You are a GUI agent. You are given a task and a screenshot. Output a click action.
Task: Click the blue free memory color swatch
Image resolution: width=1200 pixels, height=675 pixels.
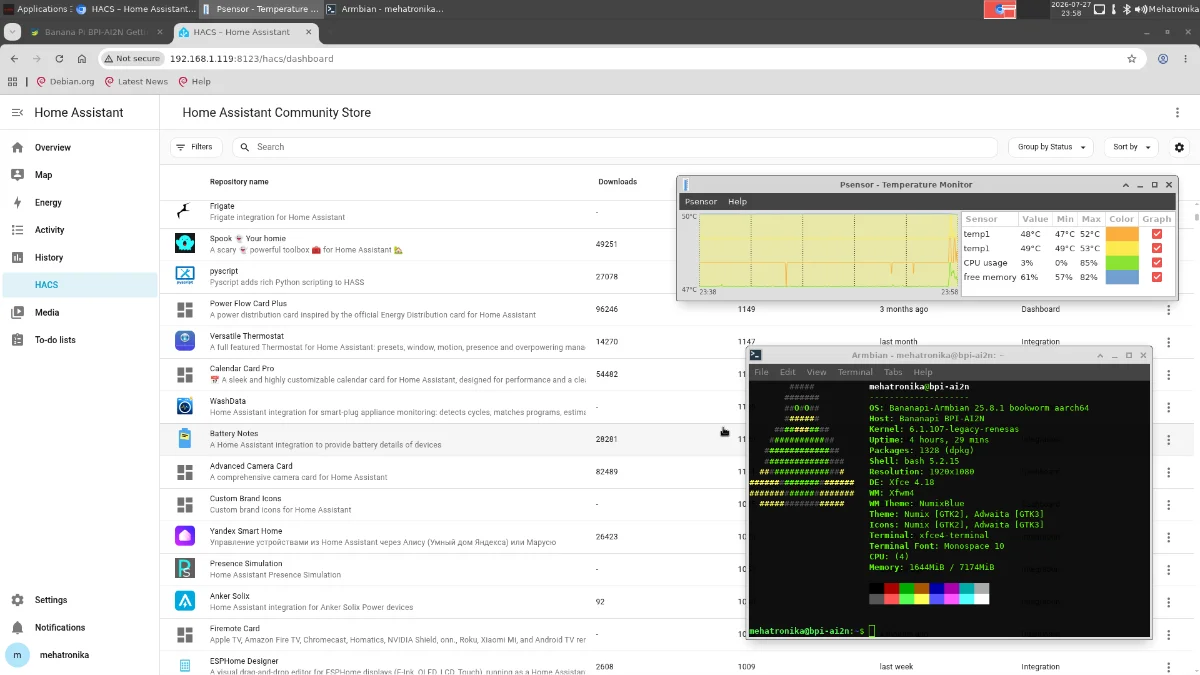coord(1122,277)
